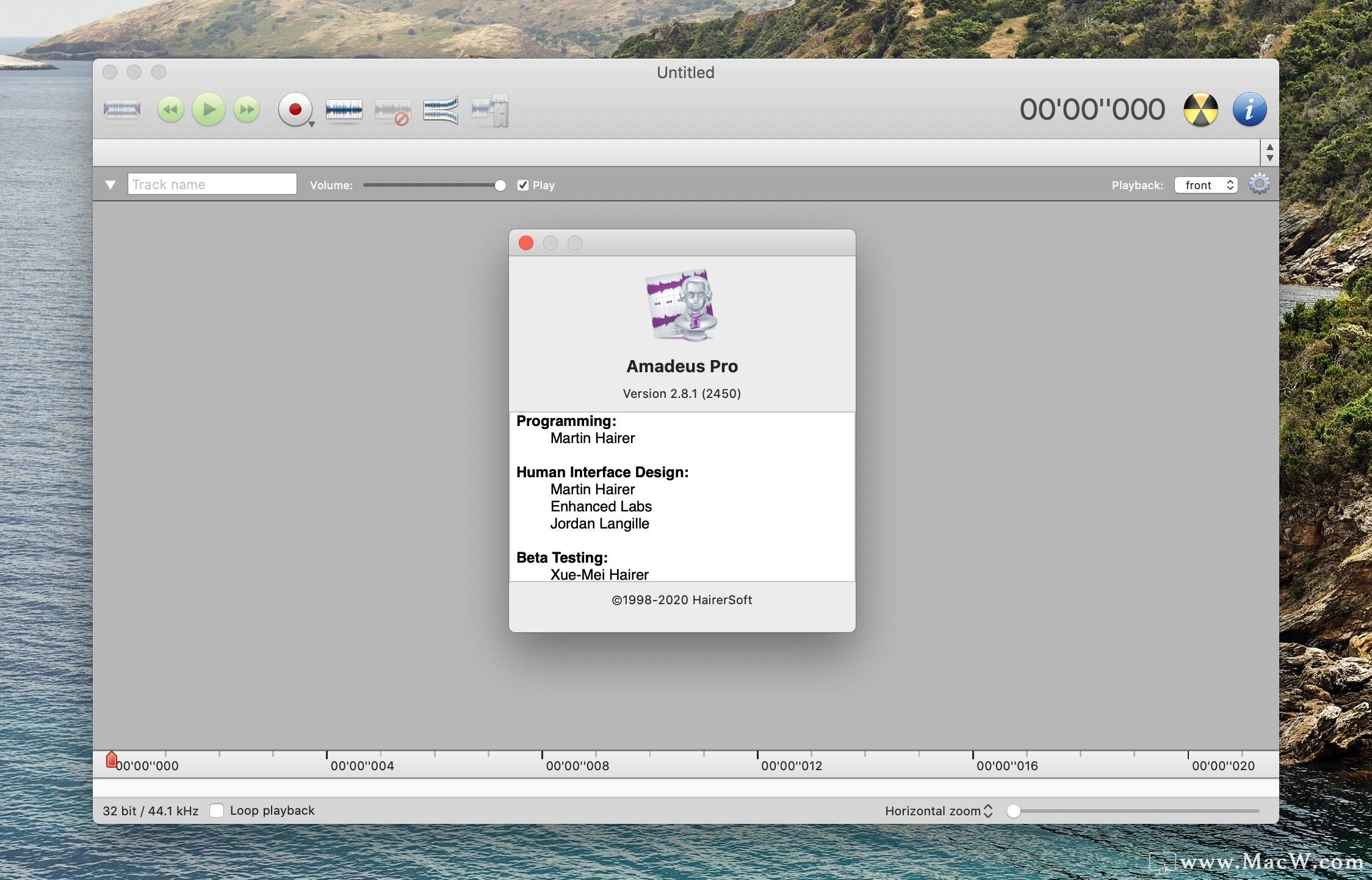Click the waveform-with-file toolbar icon
Screen dimensions: 1372x880
click(491, 110)
